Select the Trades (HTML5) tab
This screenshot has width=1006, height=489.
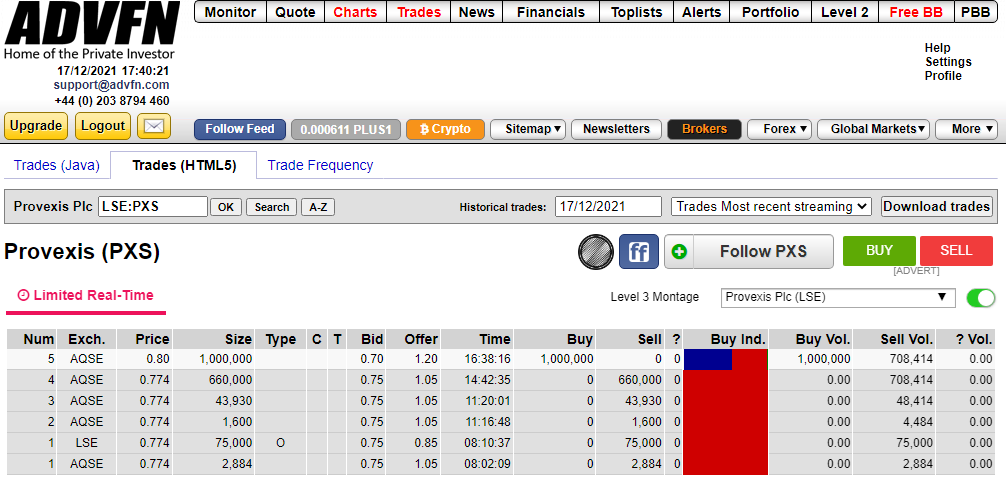pyautogui.click(x=184, y=166)
